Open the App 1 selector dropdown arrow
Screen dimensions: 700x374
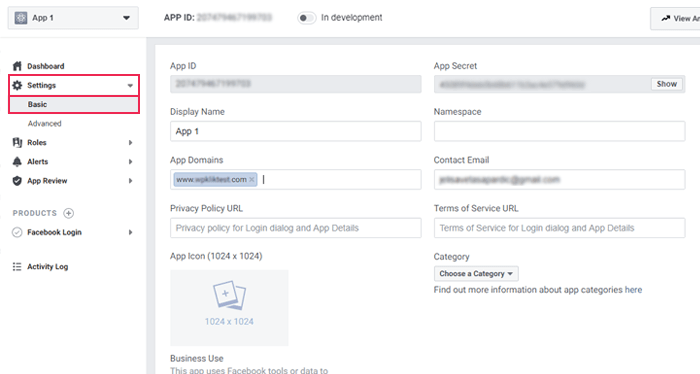click(126, 18)
